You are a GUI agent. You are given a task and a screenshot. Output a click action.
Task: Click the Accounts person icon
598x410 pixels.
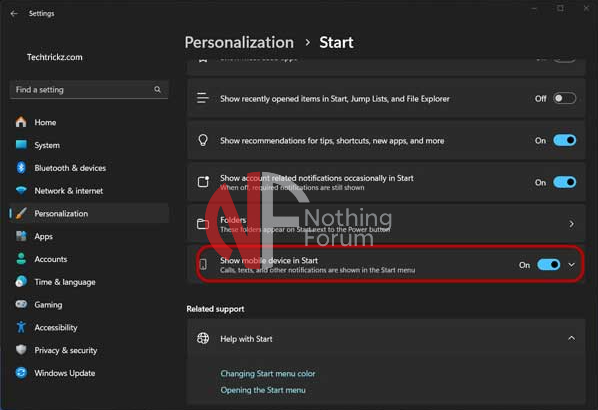(x=21, y=259)
